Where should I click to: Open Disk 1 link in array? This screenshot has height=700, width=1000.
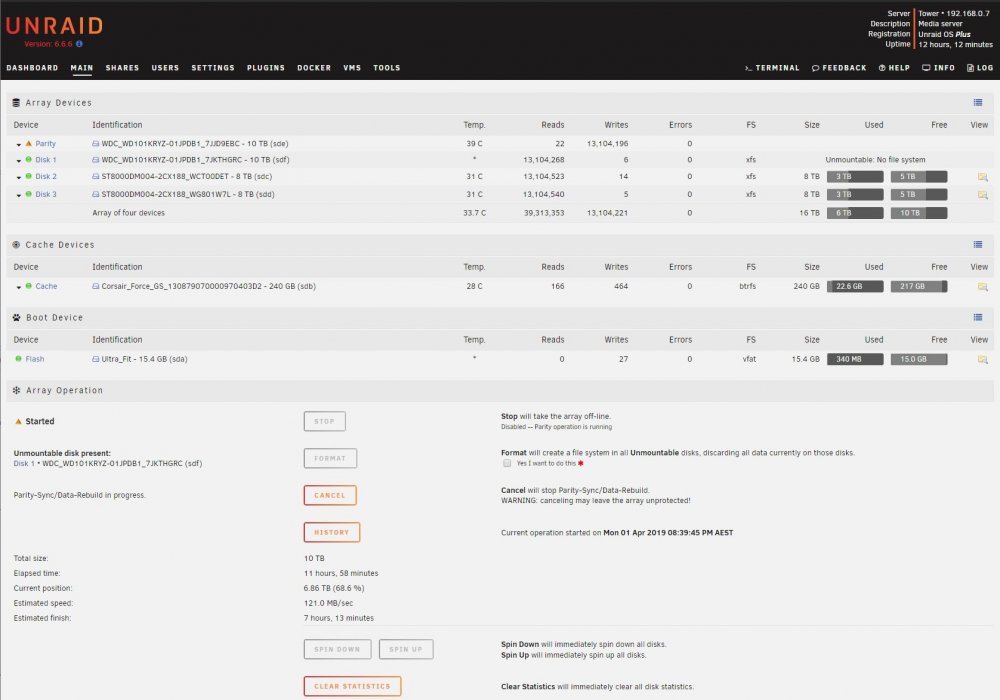tap(46, 160)
